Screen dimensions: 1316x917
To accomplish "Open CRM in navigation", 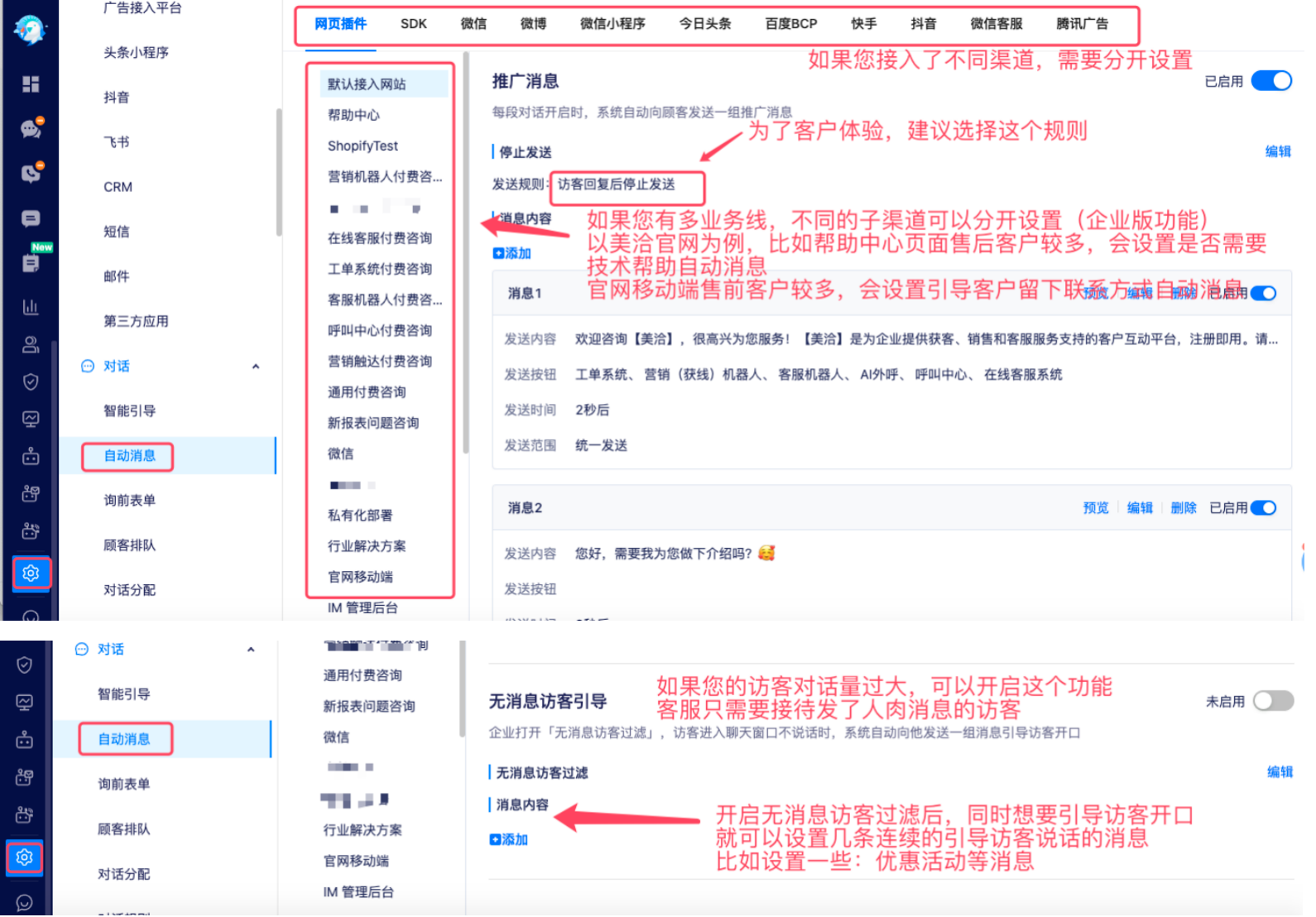I will pyautogui.click(x=118, y=187).
